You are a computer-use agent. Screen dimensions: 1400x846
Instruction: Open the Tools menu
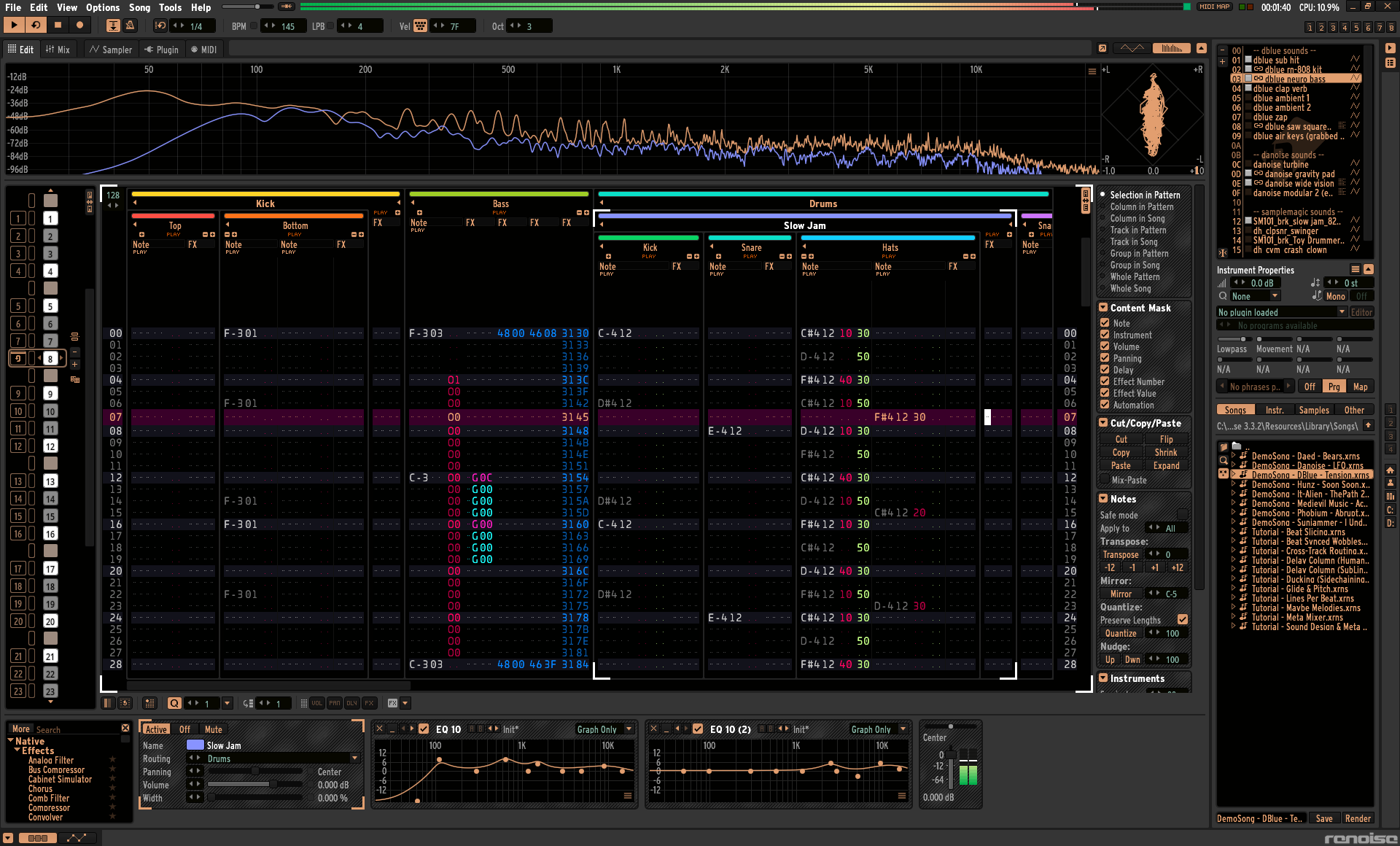click(170, 7)
